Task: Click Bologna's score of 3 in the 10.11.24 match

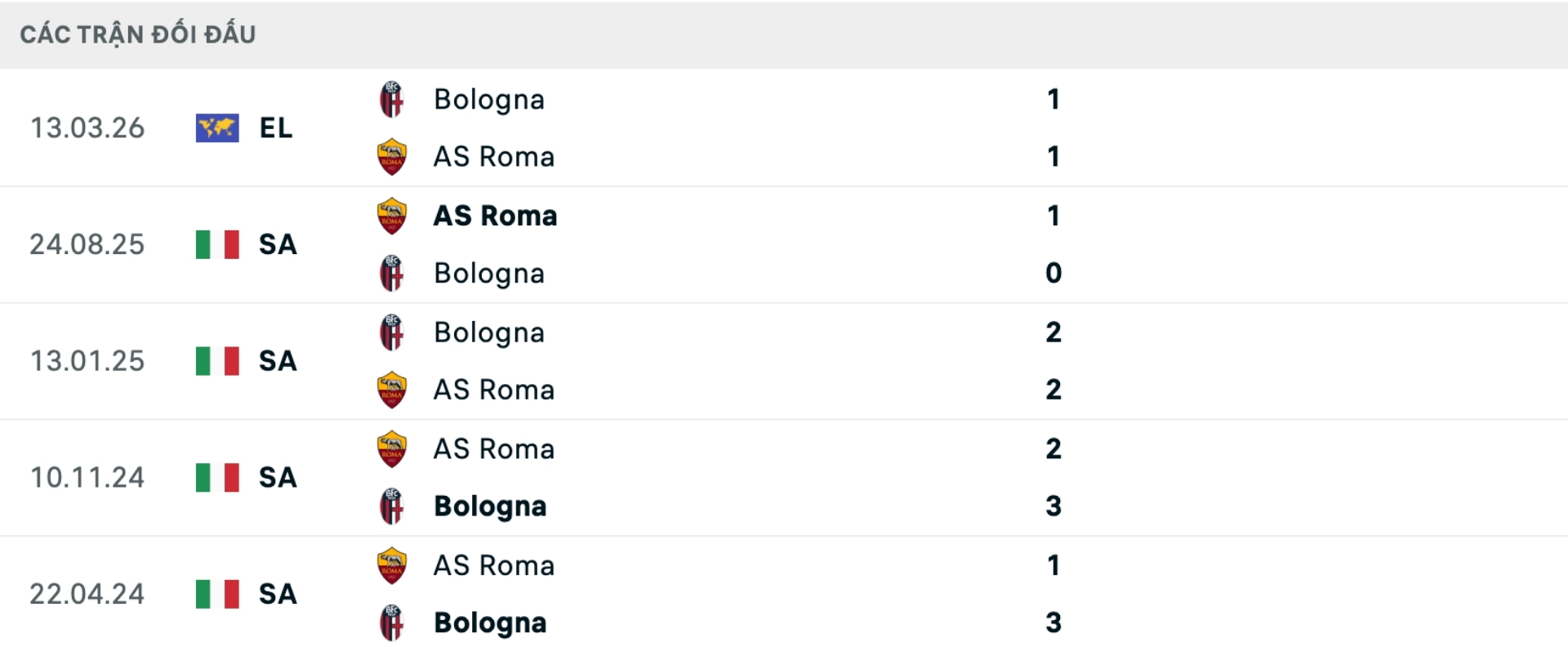Action: 1053,506
